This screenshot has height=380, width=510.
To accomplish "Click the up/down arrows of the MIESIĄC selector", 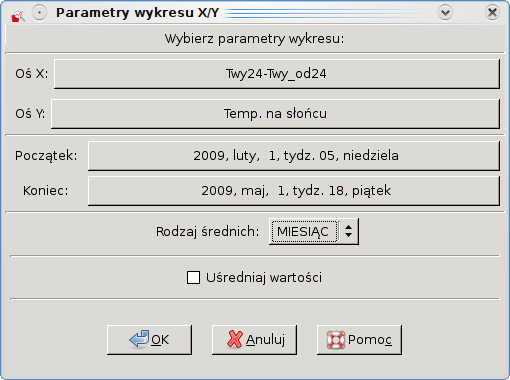I will click(x=349, y=231).
